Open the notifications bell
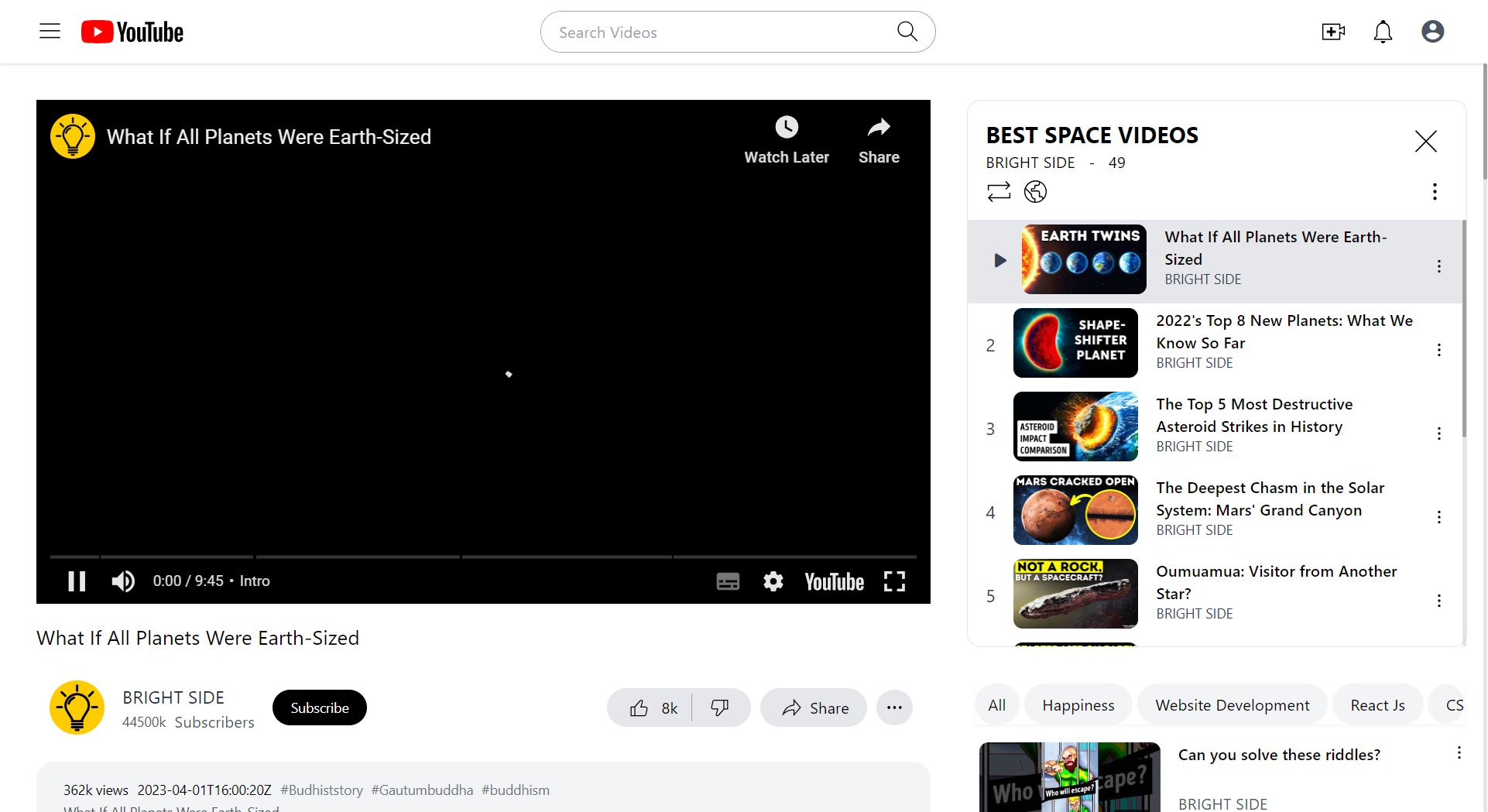This screenshot has height=812, width=1488. click(x=1383, y=32)
